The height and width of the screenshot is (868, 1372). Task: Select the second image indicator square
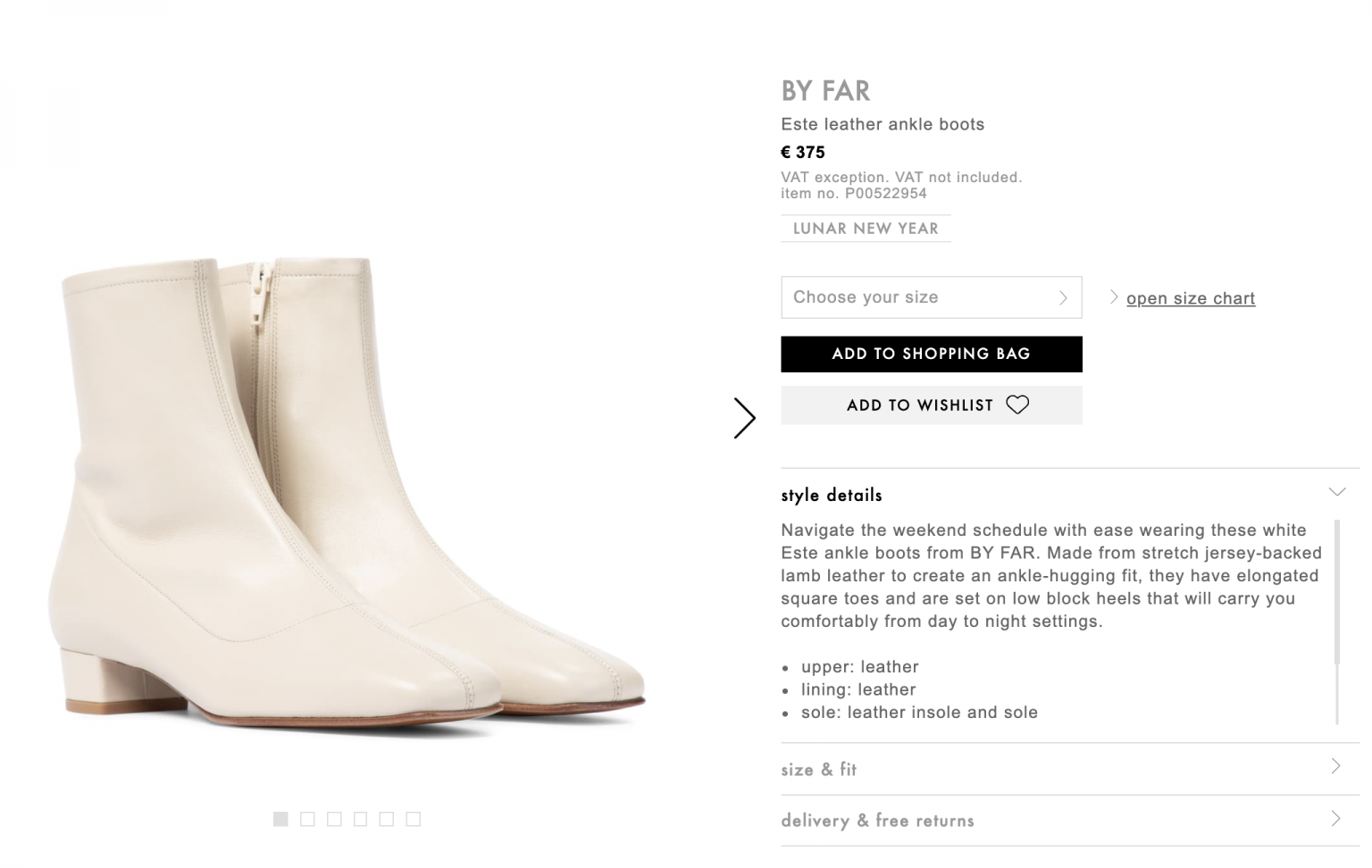307,819
